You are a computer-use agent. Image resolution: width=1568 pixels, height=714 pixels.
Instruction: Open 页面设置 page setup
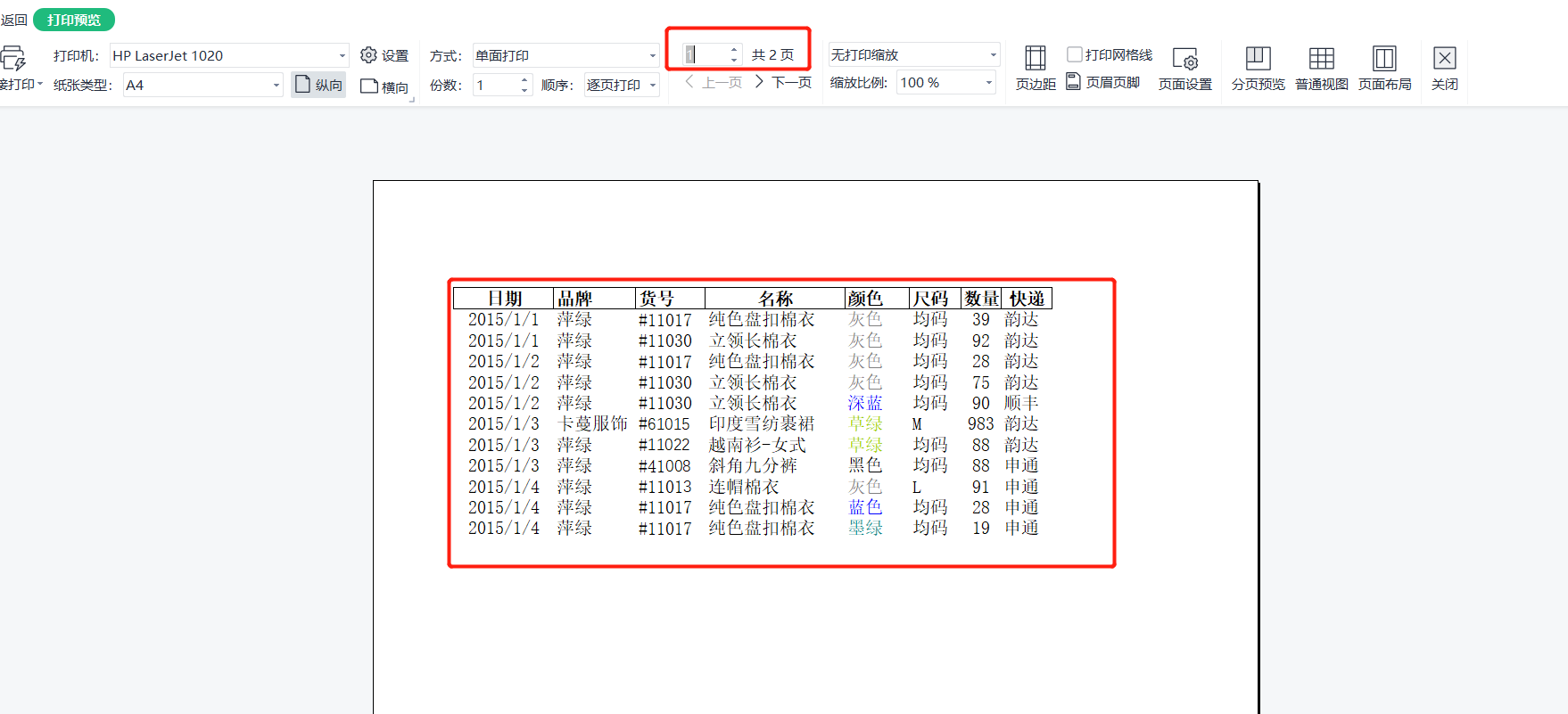1185,68
